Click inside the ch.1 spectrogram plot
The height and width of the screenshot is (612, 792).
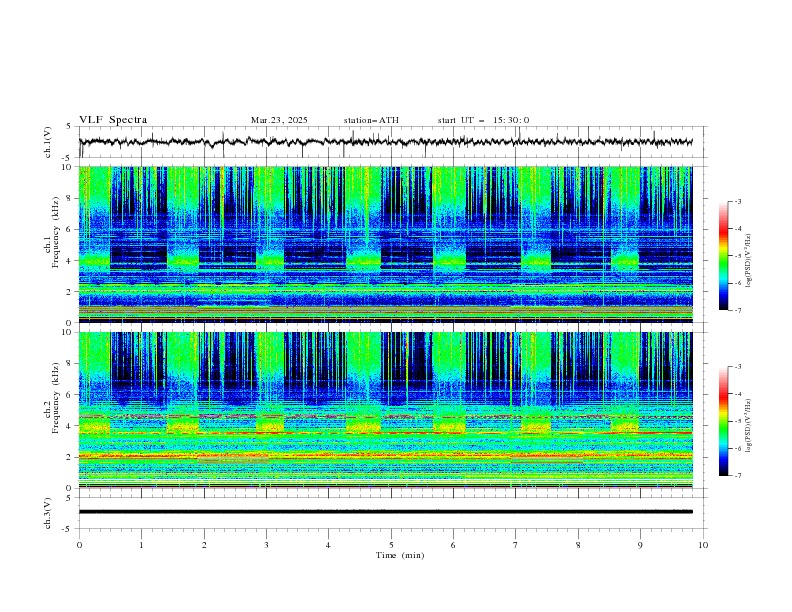pos(385,244)
